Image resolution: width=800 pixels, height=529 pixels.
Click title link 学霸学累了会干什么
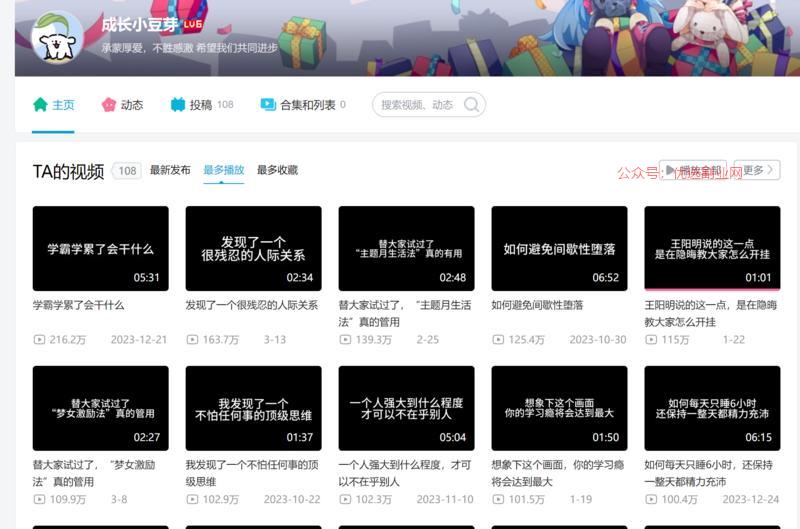pyautogui.click(x=79, y=305)
